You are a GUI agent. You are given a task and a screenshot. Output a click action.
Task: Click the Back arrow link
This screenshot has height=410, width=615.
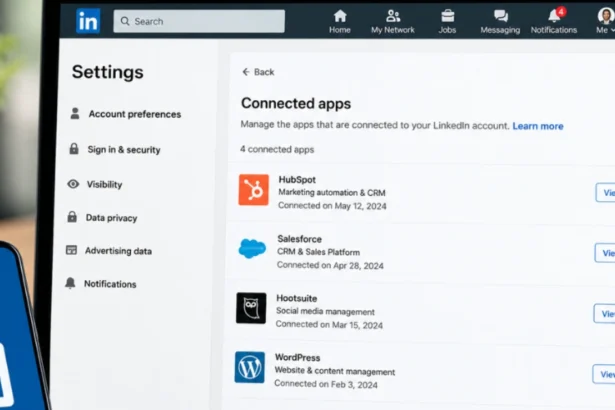point(258,72)
